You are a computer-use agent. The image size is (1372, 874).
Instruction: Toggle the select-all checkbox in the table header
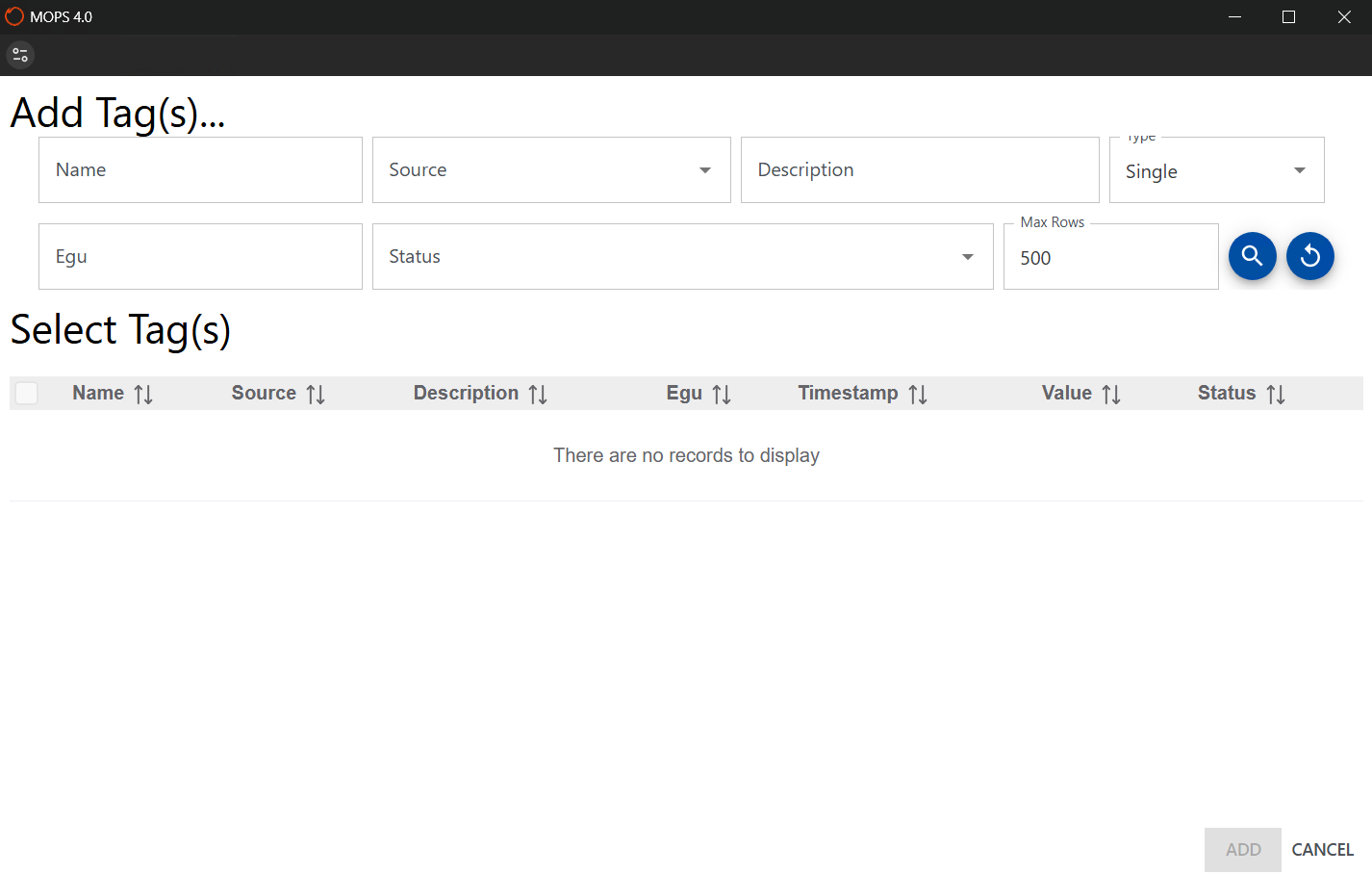[x=26, y=393]
